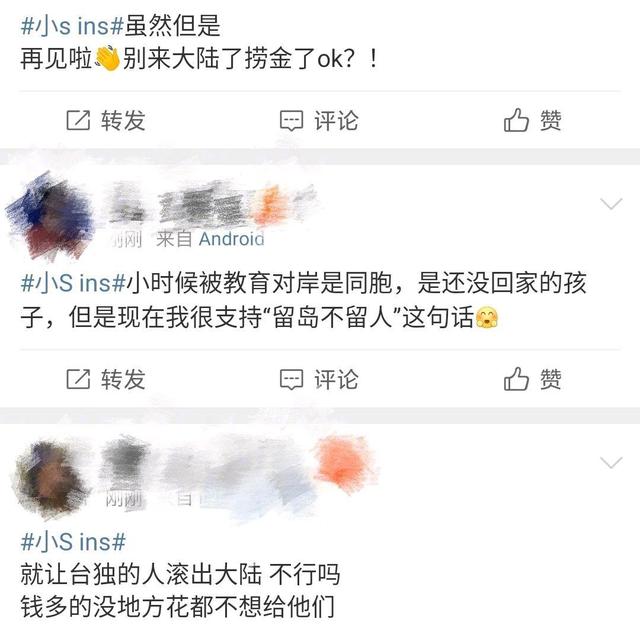This screenshot has height=638, width=640.
Task: Expand options chevron on the third post
Action: (611, 462)
